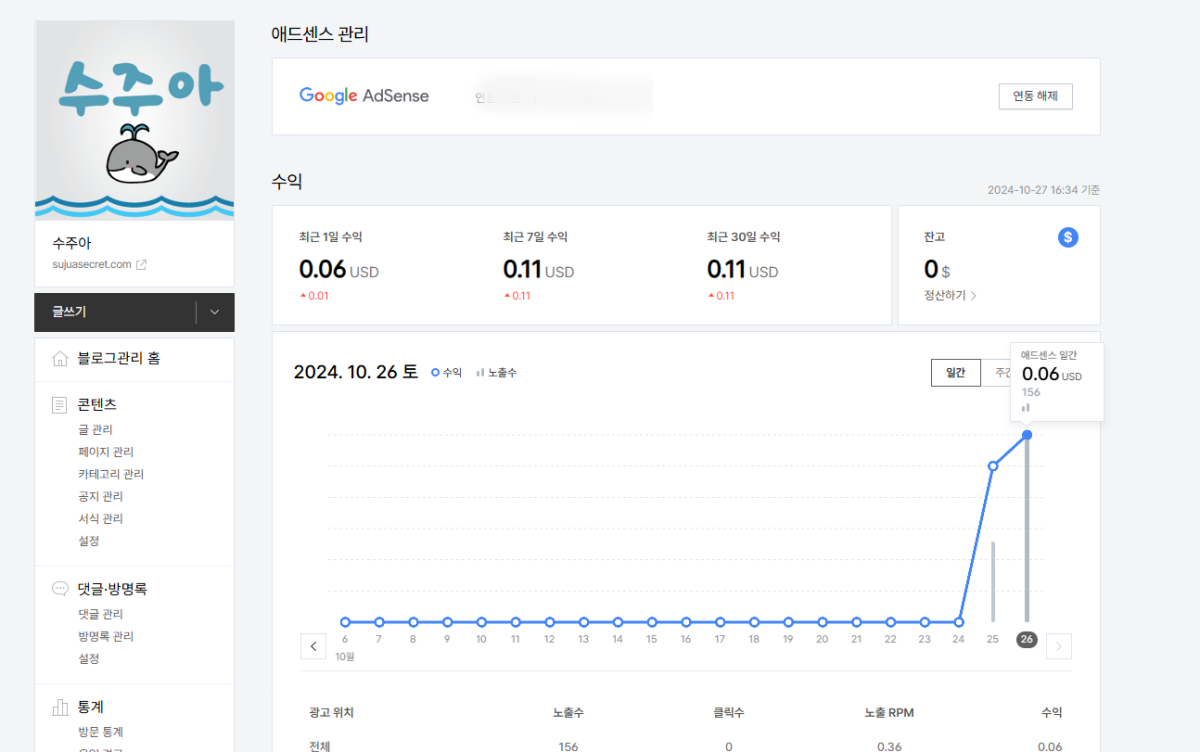Click the sujuasecret.com blog link
This screenshot has height=752, width=1200.
click(92, 265)
